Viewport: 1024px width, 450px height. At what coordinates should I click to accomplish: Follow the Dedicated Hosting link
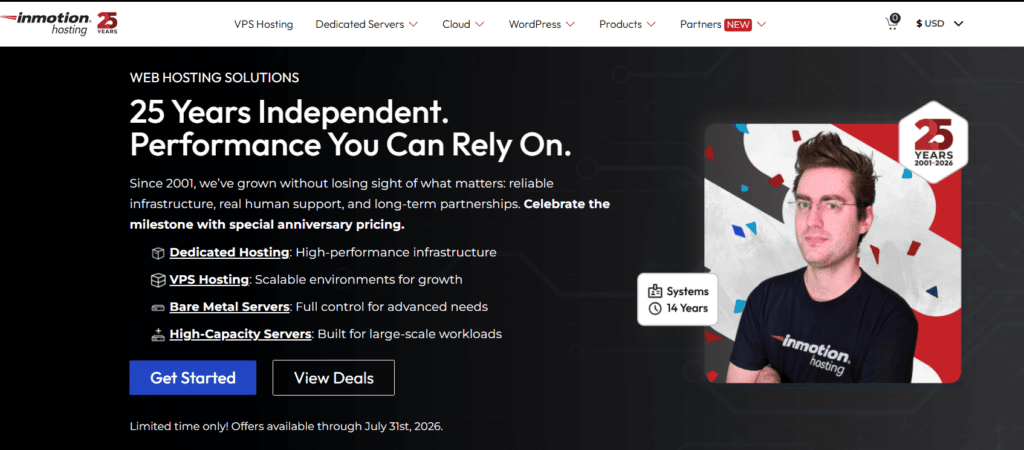pos(229,252)
